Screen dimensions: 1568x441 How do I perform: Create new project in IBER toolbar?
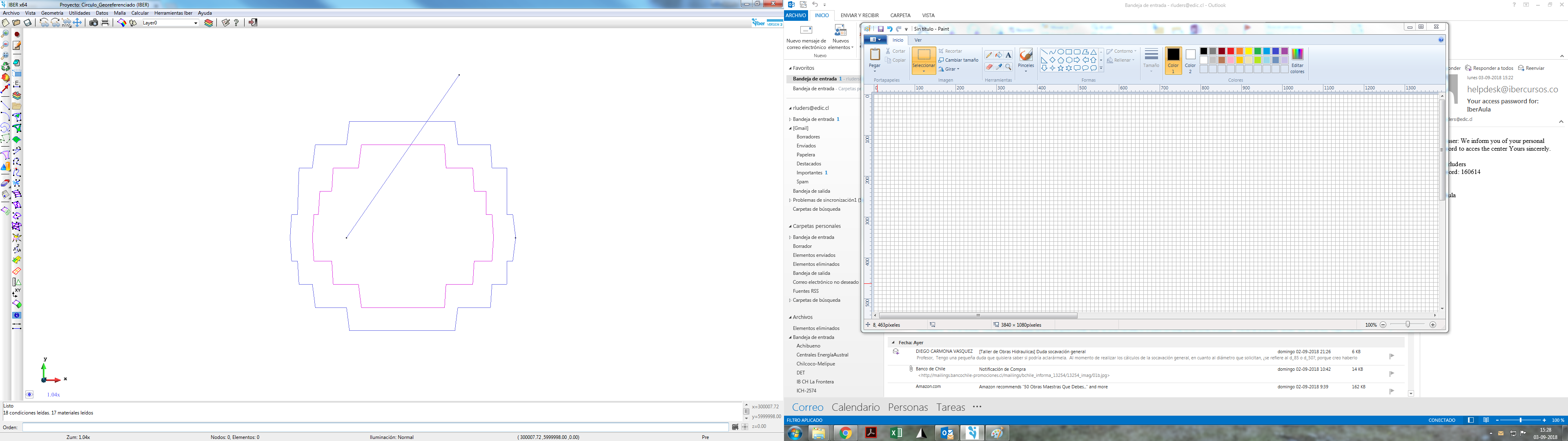tap(5, 22)
